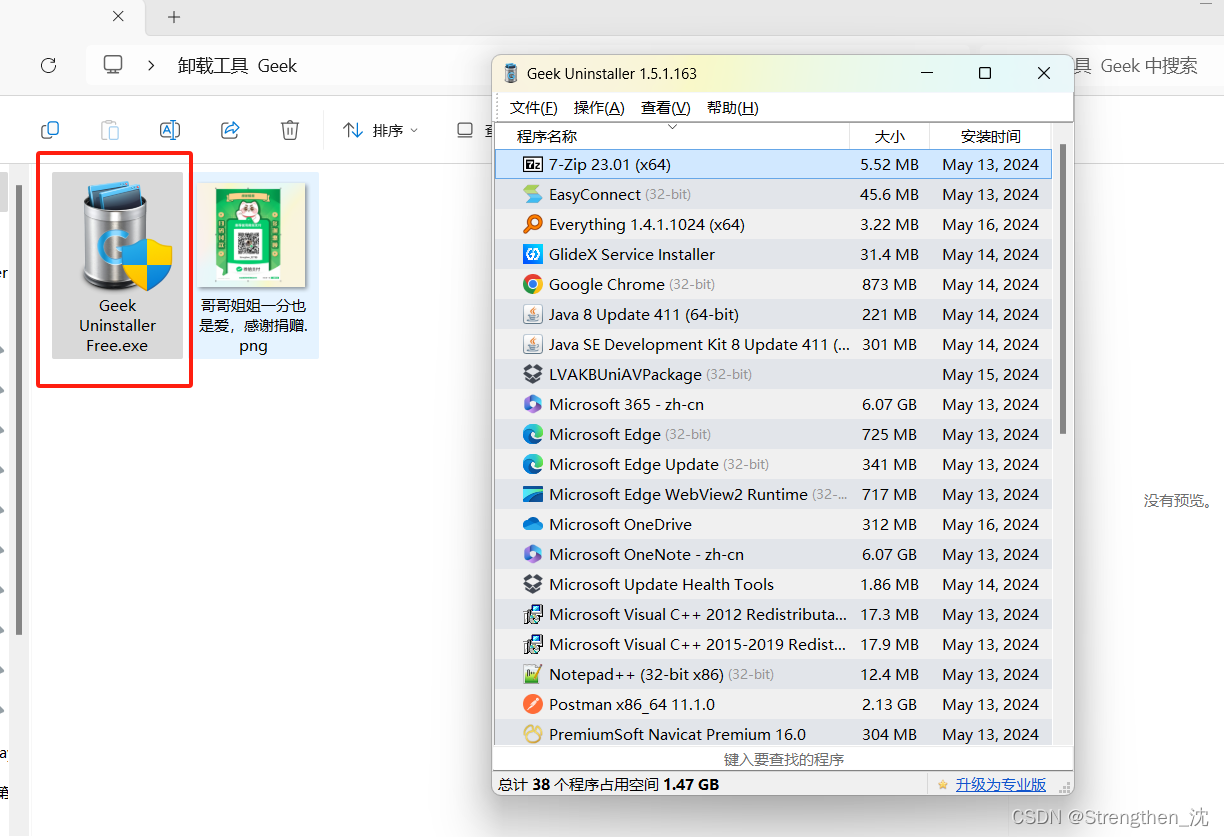1224x837 pixels.
Task: Click the Visual C++ 2015-2019 icon
Action: 533,644
